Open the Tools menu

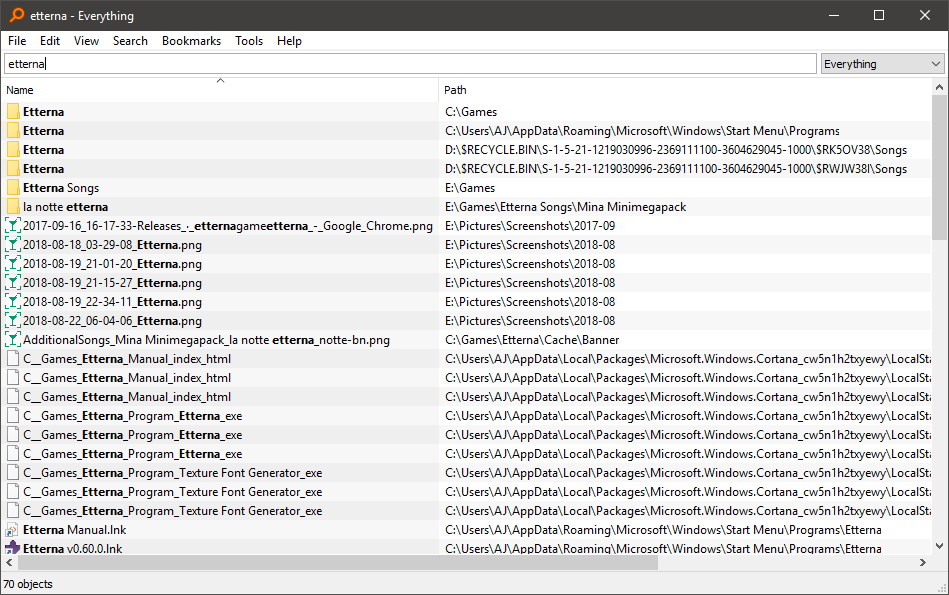point(249,41)
